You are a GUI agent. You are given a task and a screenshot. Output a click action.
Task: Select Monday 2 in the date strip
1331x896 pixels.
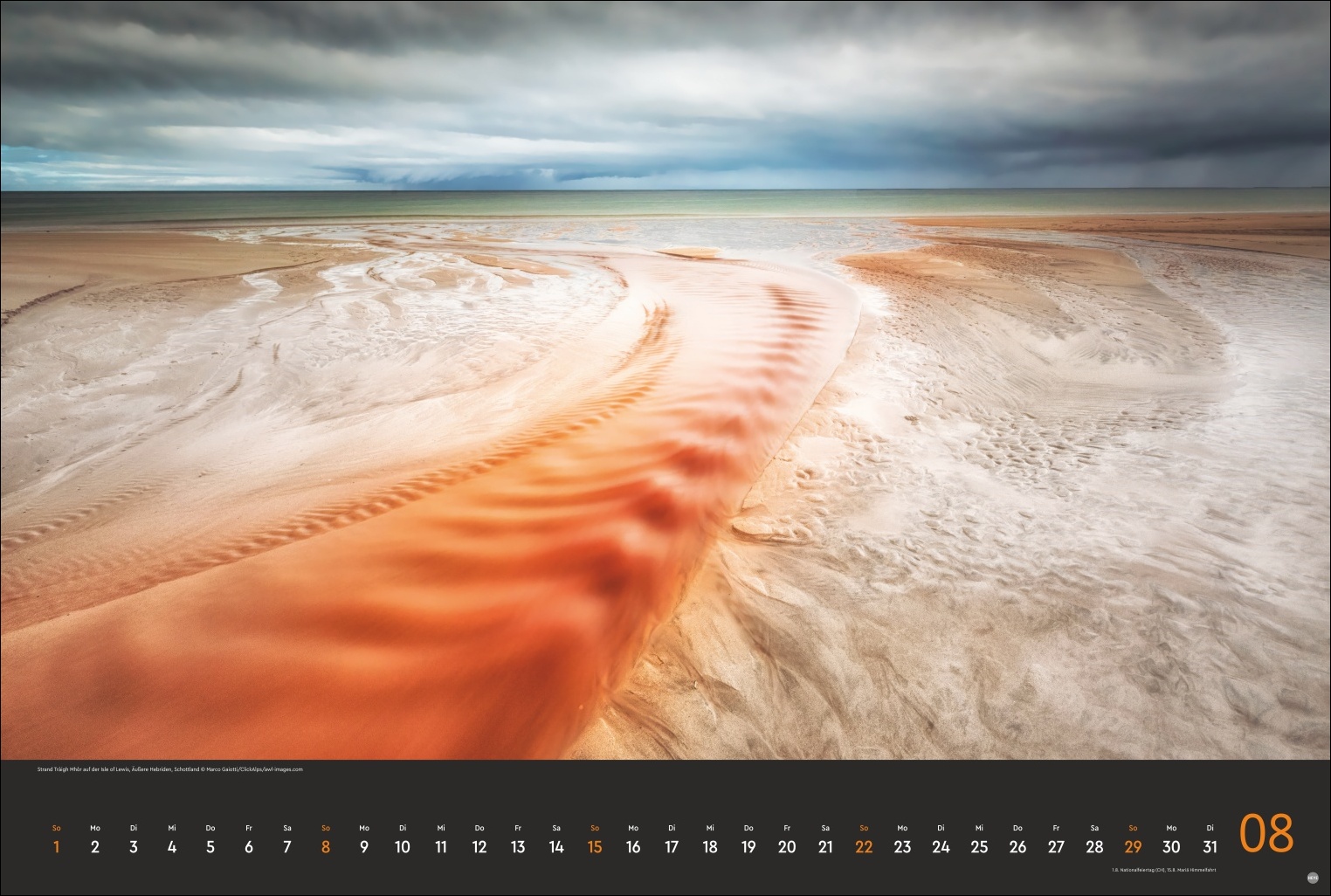(95, 846)
